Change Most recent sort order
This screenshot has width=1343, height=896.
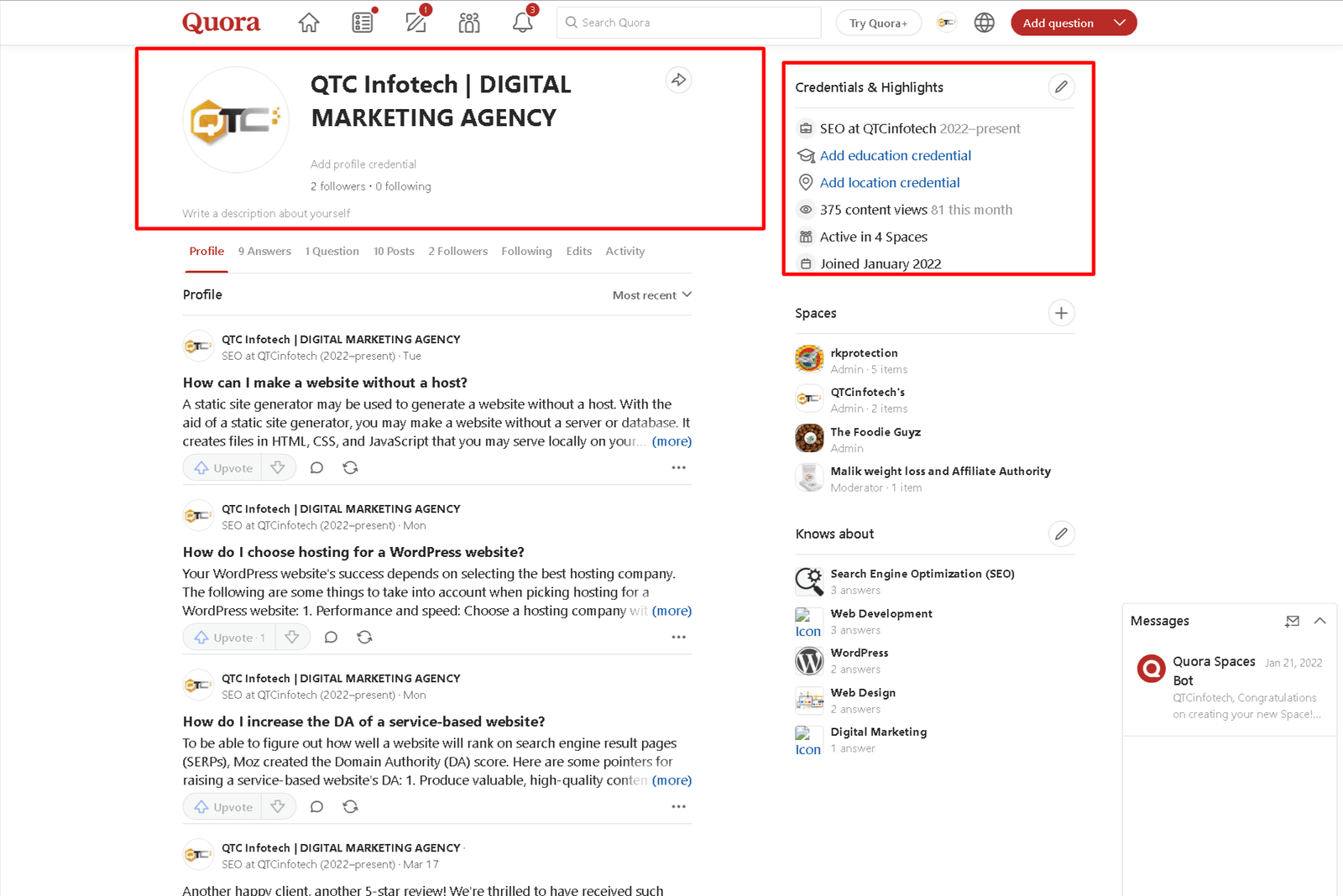coord(652,295)
